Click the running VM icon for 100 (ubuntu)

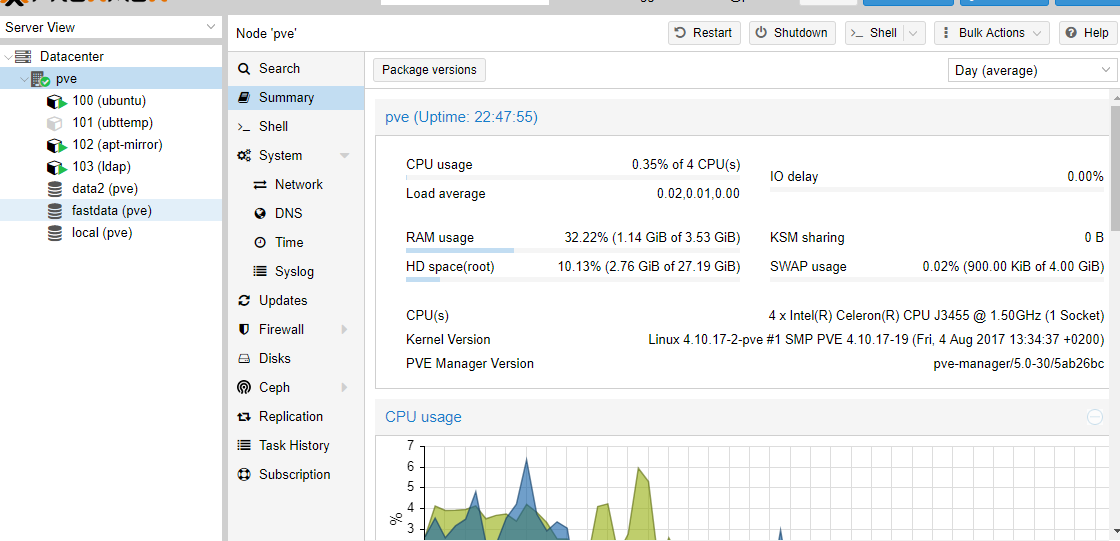57,101
